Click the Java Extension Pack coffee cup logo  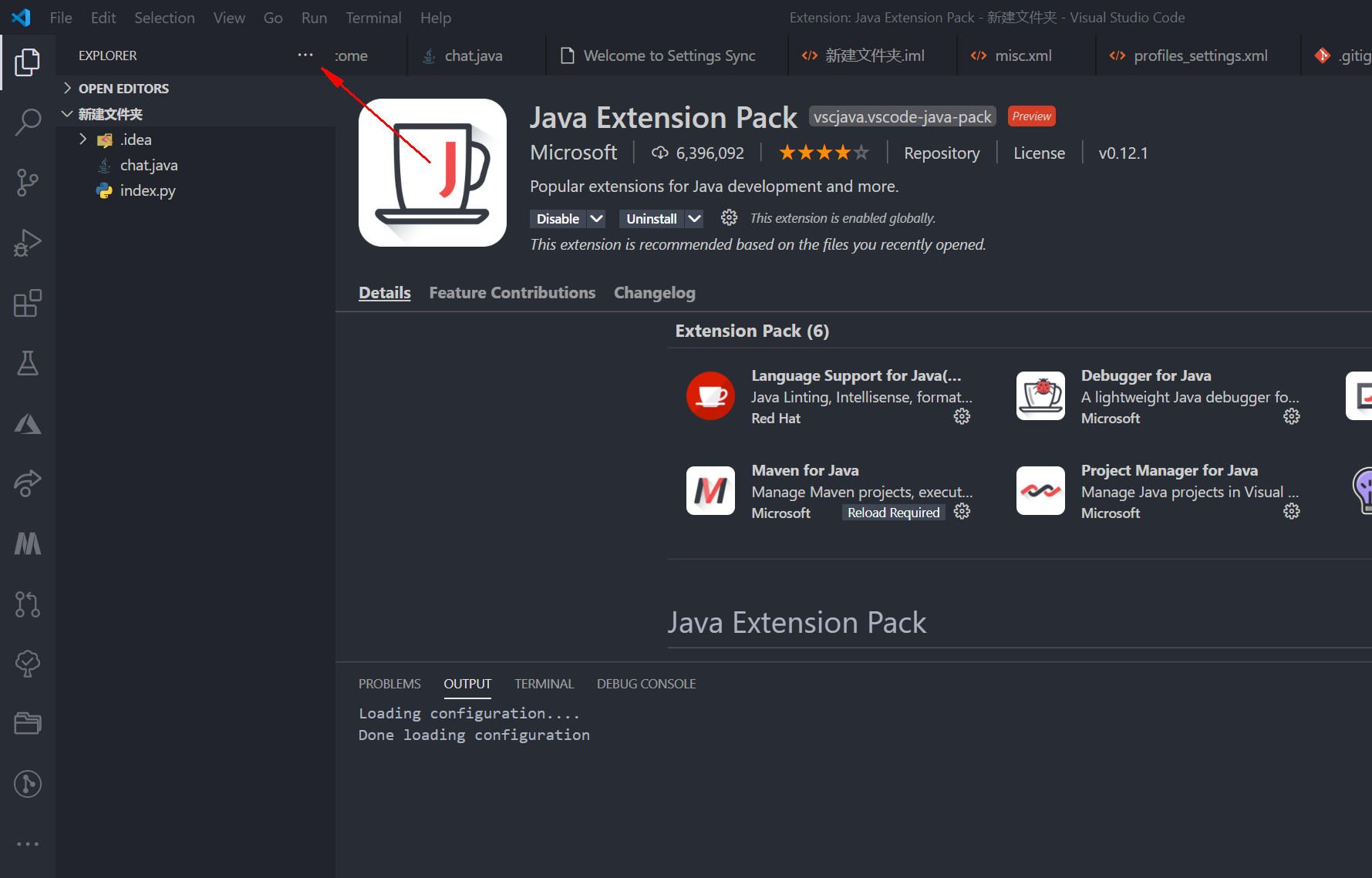433,173
